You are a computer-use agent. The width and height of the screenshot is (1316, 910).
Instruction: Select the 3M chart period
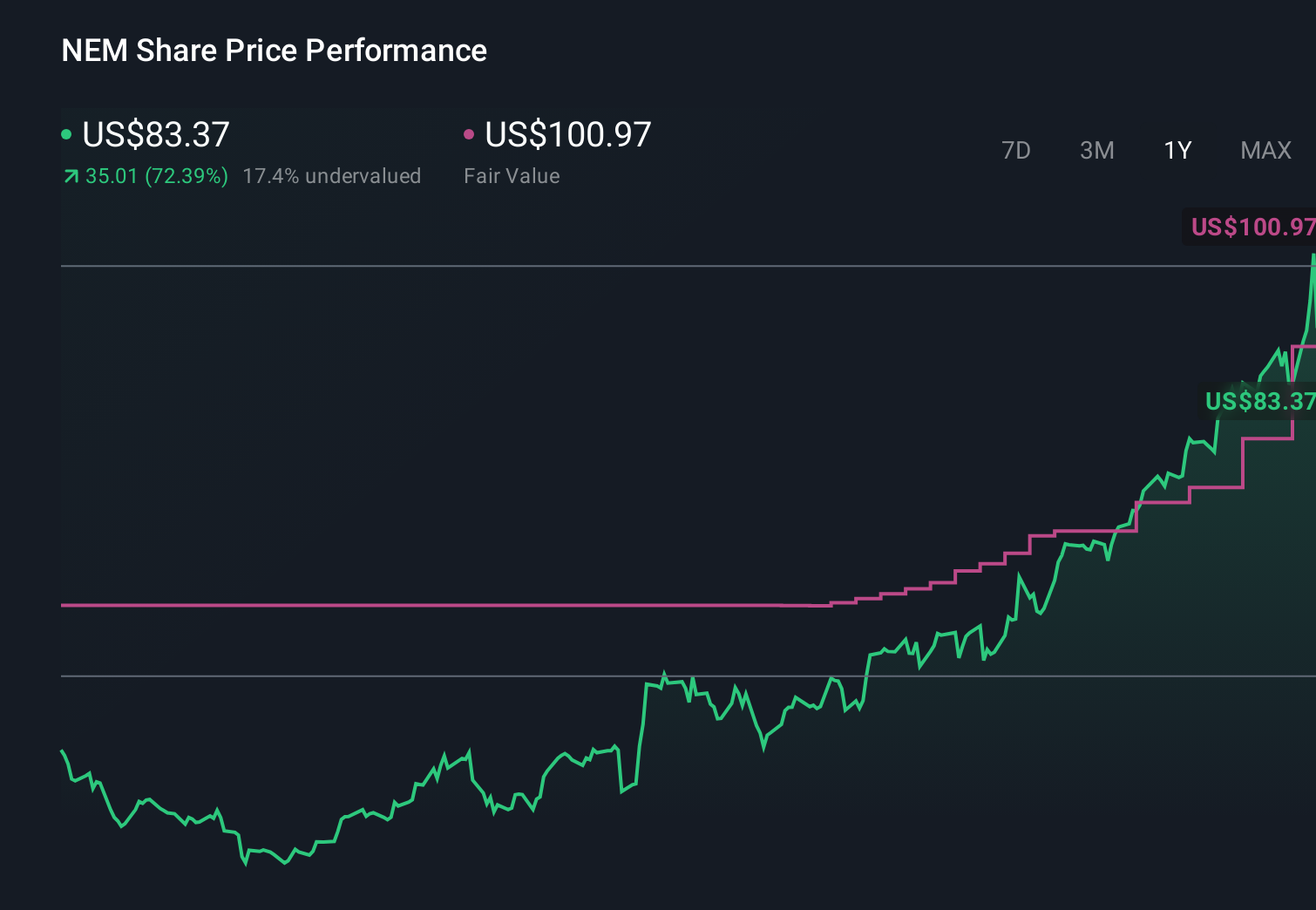click(1096, 151)
